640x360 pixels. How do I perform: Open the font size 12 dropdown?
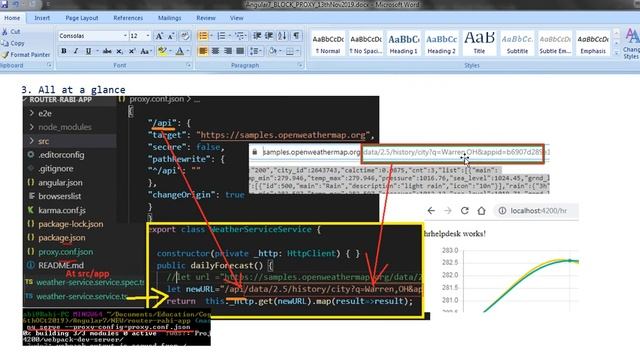pos(148,36)
